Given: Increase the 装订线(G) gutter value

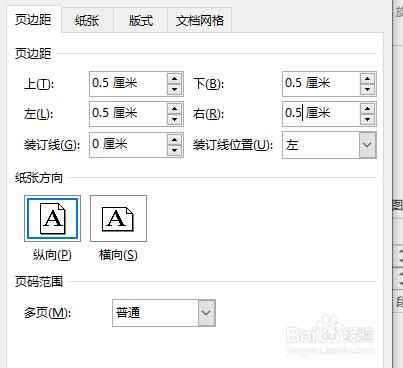Looking at the screenshot, I should pyautogui.click(x=175, y=139).
